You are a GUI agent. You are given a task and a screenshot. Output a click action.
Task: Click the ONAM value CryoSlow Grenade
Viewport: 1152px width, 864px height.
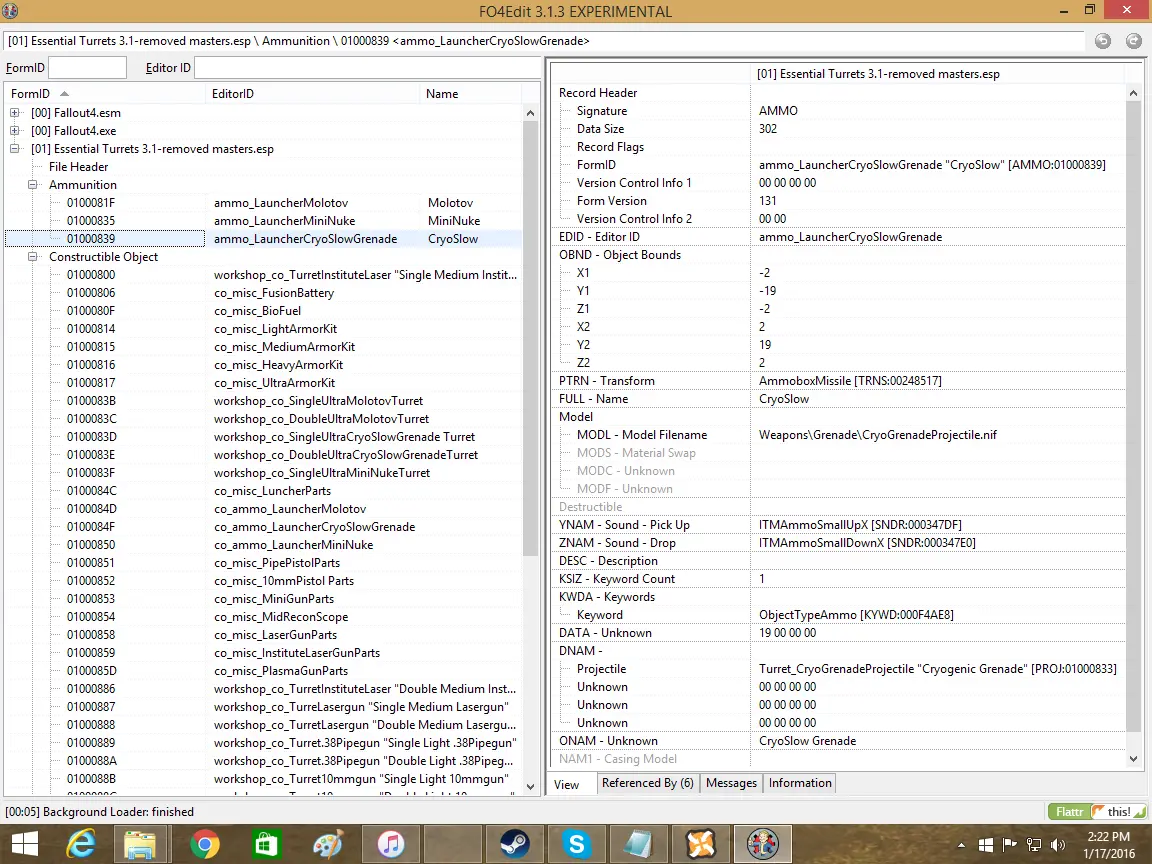coord(807,741)
